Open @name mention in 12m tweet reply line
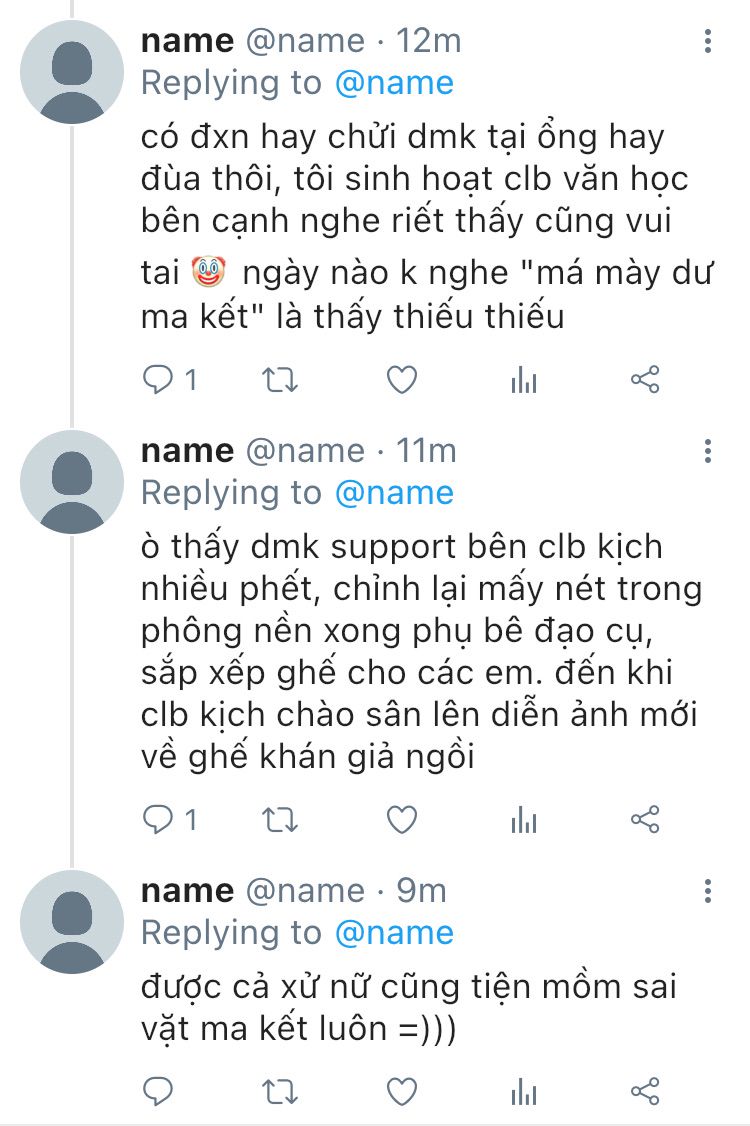The image size is (750, 1126). pos(394,83)
